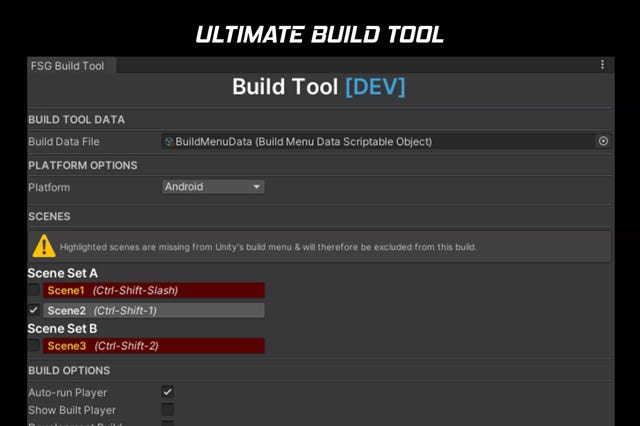This screenshot has width=640, height=426.
Task: Disable the Auto-run Player checkbox
Action: [x=168, y=392]
